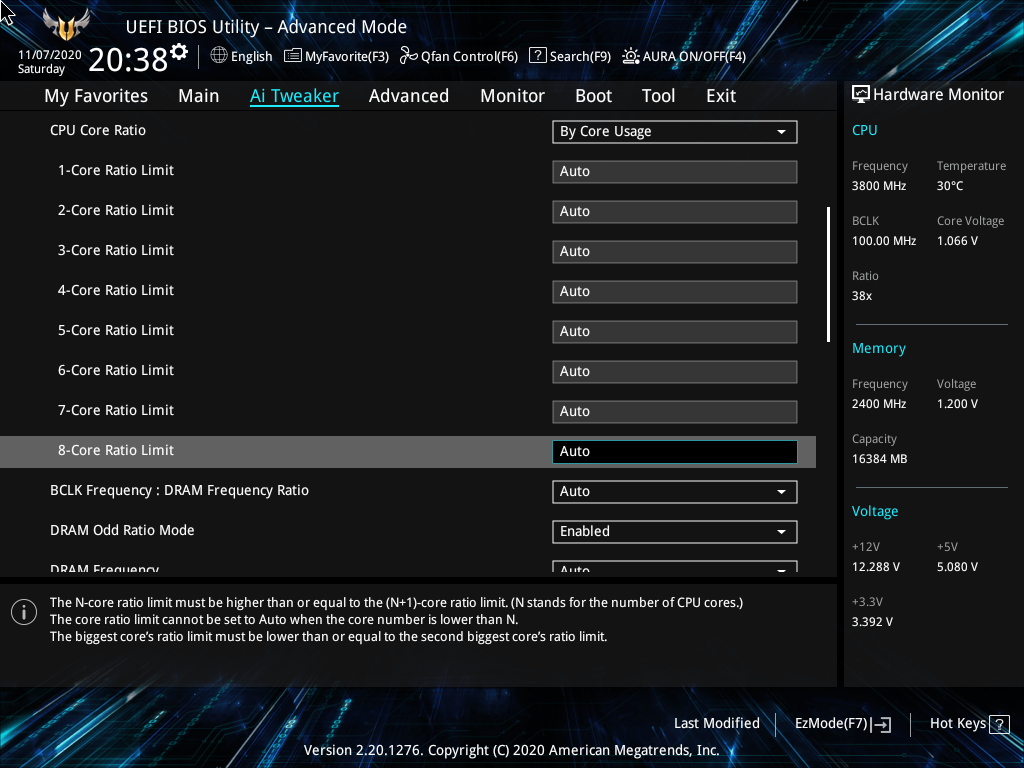The height and width of the screenshot is (768, 1024).
Task: Click the Qfan Control fan icon
Action: 409,56
